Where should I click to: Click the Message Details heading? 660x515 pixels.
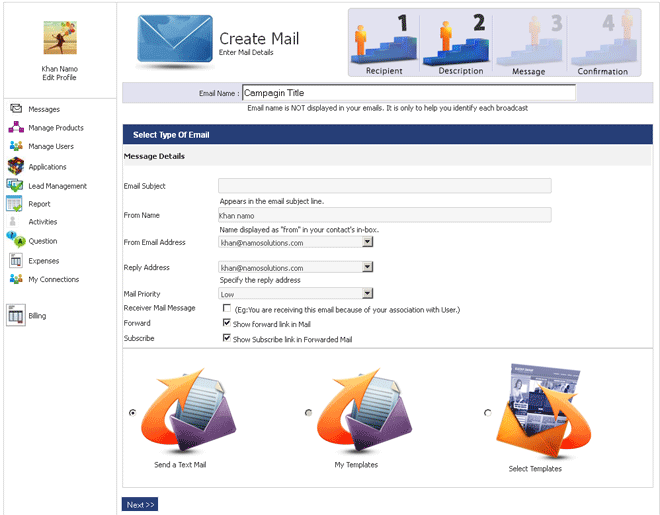154,156
